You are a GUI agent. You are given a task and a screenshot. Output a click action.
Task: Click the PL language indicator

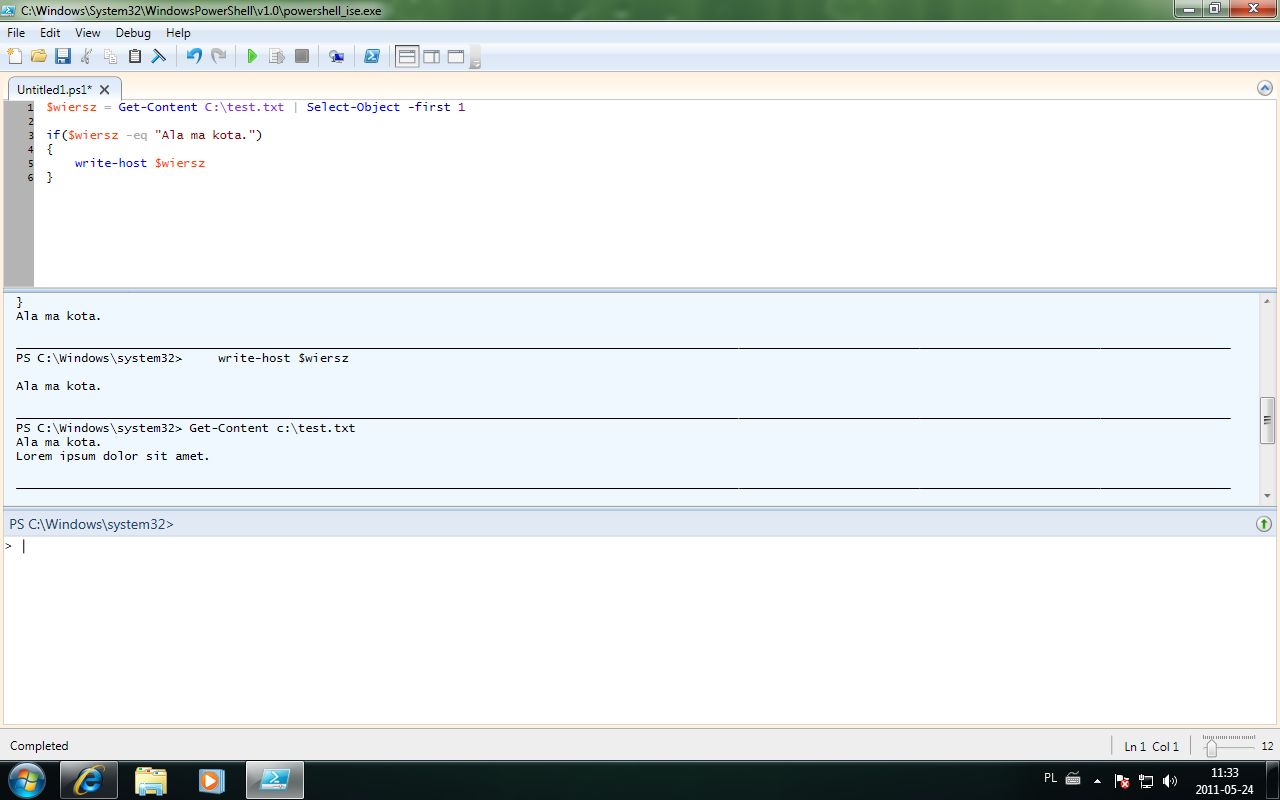coord(1050,778)
